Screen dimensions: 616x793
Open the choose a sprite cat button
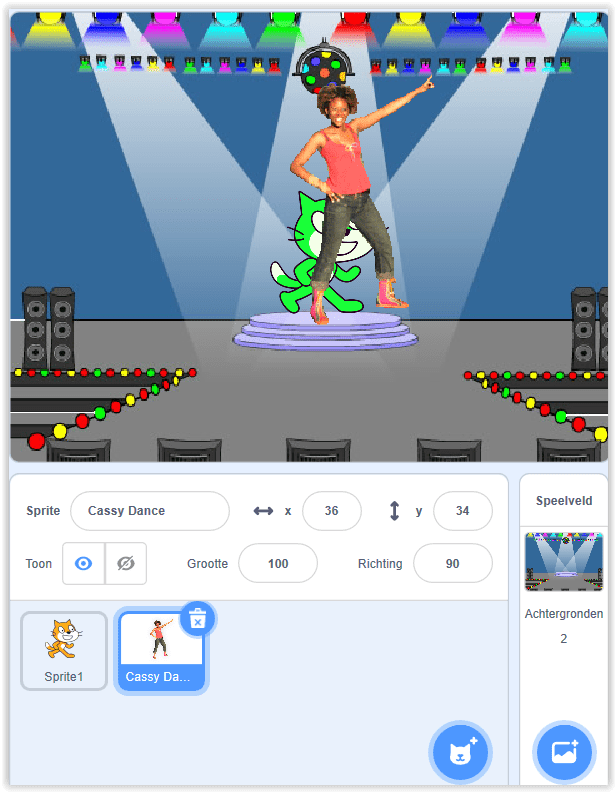pos(460,752)
